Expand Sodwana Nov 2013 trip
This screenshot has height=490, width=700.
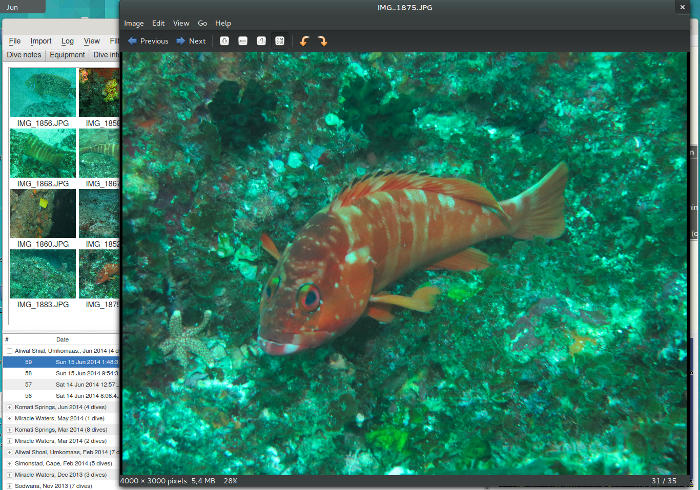(x=9, y=486)
